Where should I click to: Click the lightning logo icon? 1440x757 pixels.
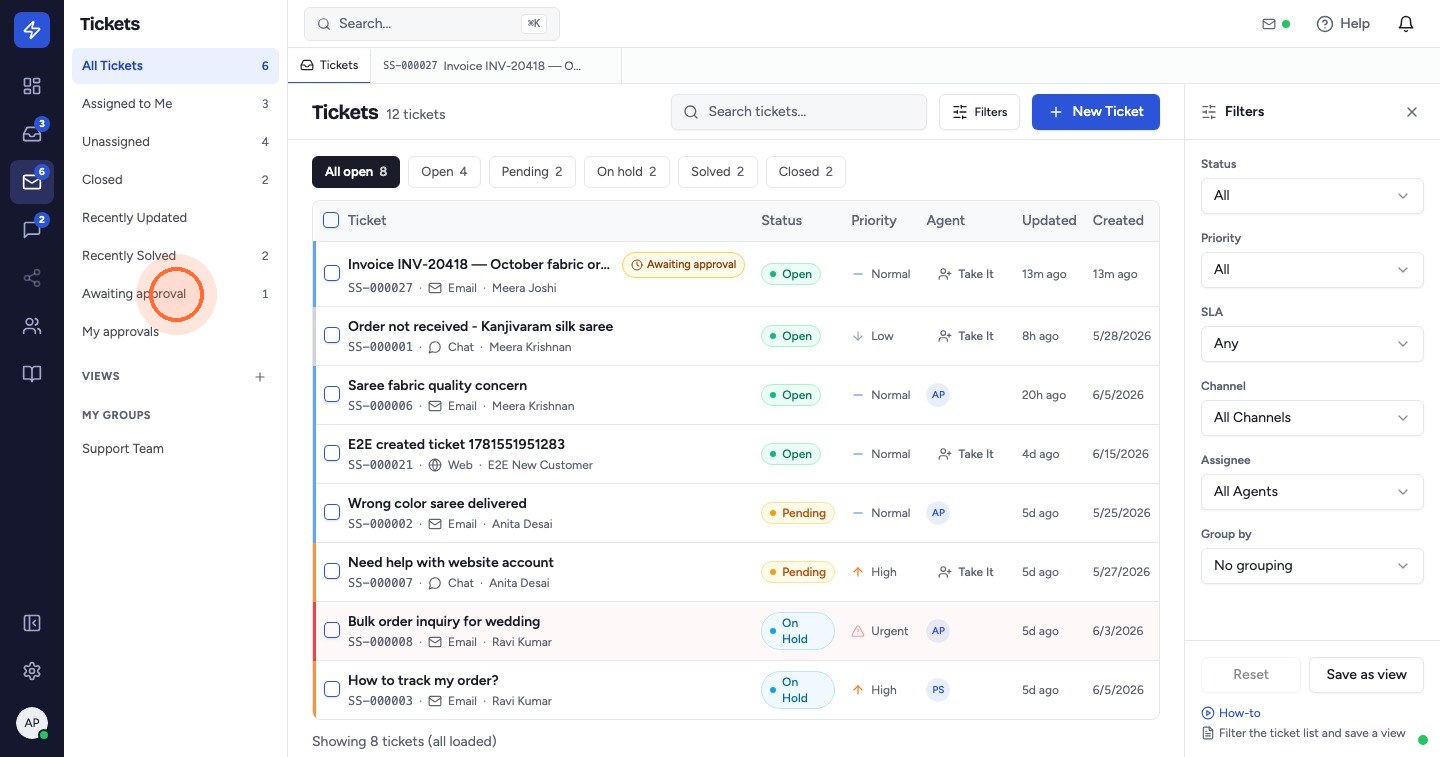[x=32, y=31]
